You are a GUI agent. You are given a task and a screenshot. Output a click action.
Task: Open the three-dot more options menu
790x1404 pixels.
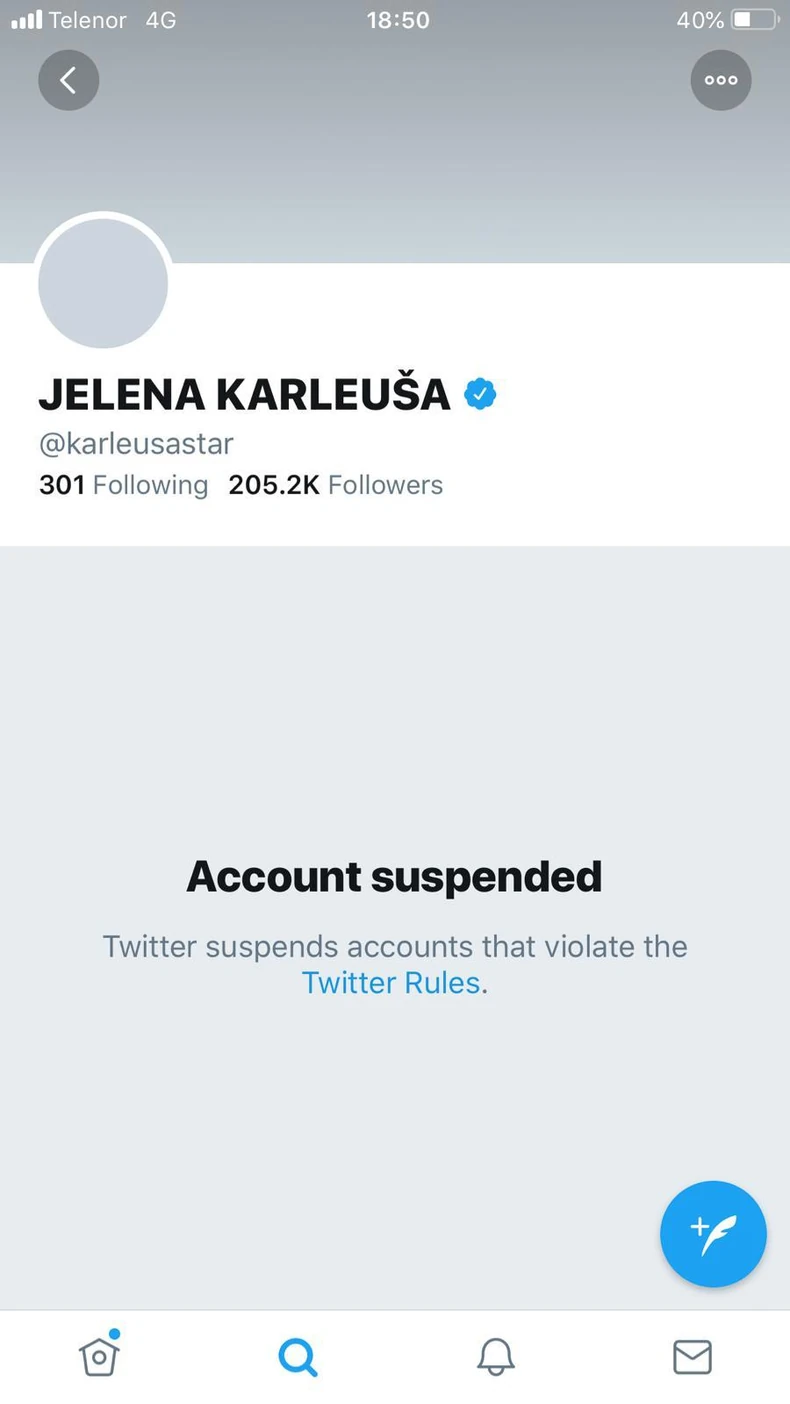pos(720,80)
